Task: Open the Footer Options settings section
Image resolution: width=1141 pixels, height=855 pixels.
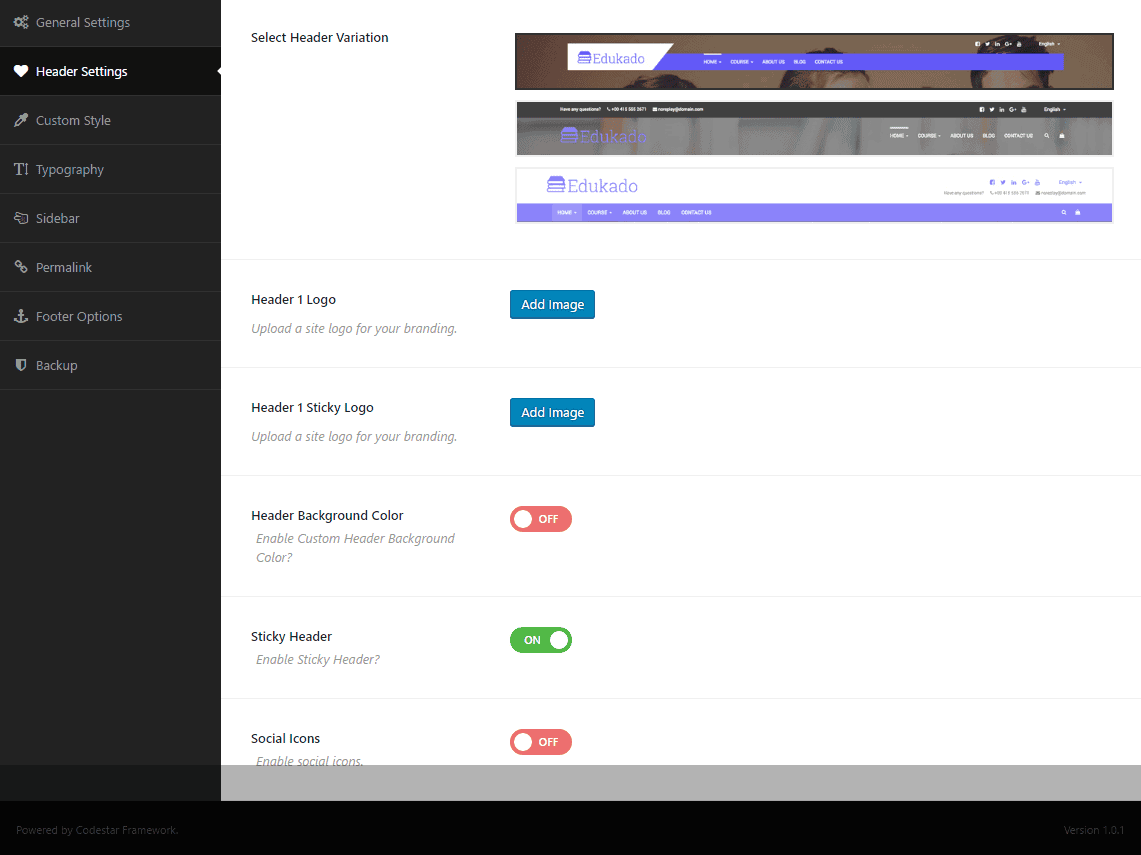Action: (x=80, y=316)
